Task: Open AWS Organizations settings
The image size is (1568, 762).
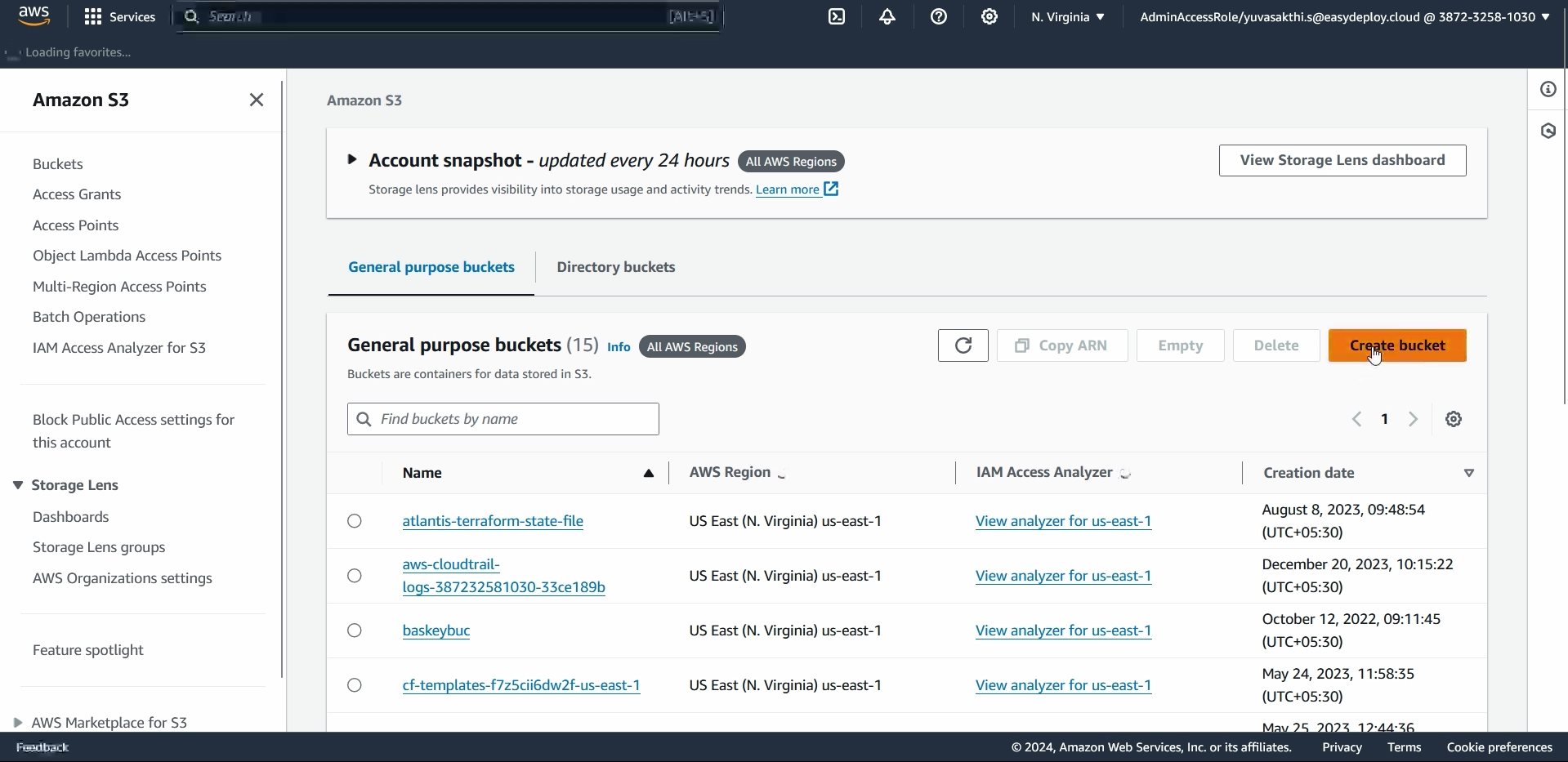Action: click(123, 578)
